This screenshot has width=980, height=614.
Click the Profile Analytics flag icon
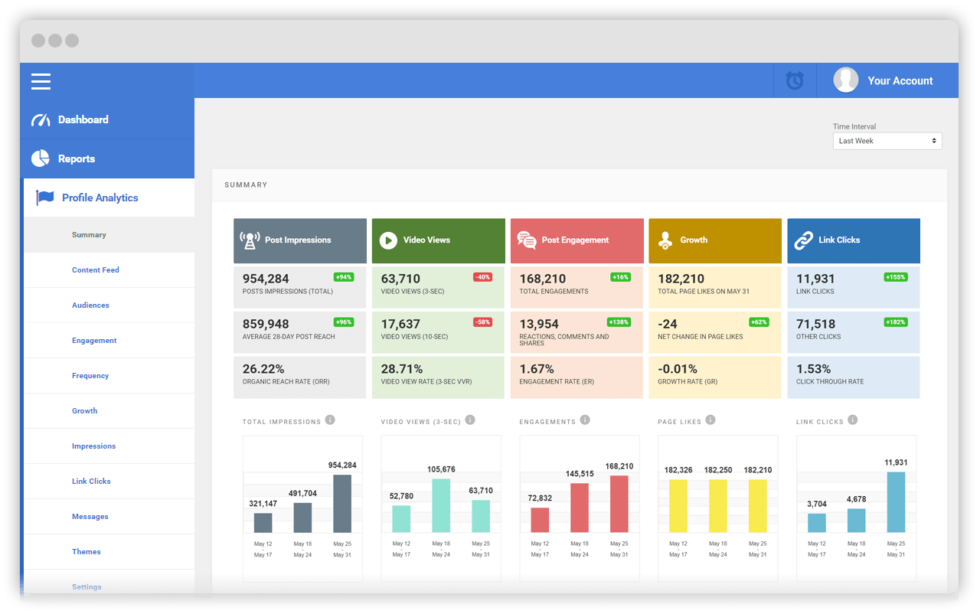pyautogui.click(x=44, y=197)
